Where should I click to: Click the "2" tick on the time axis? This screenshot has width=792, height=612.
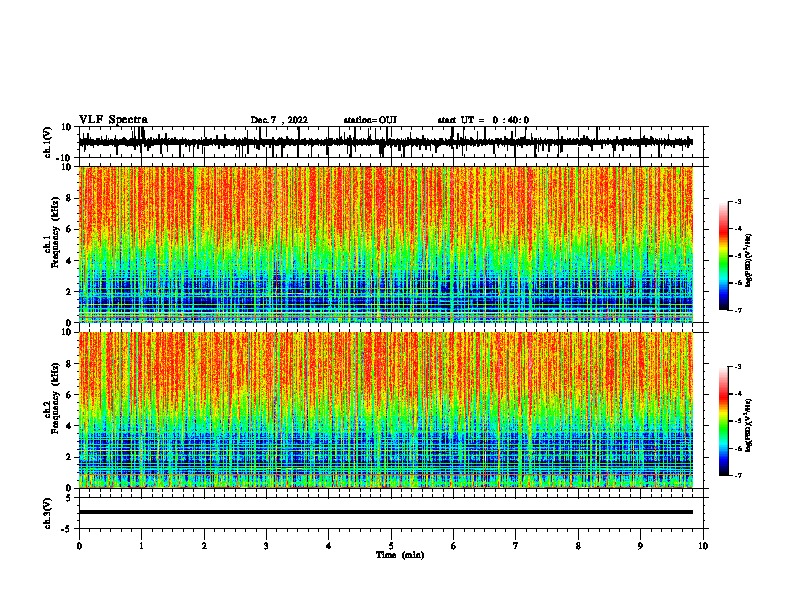coord(204,546)
